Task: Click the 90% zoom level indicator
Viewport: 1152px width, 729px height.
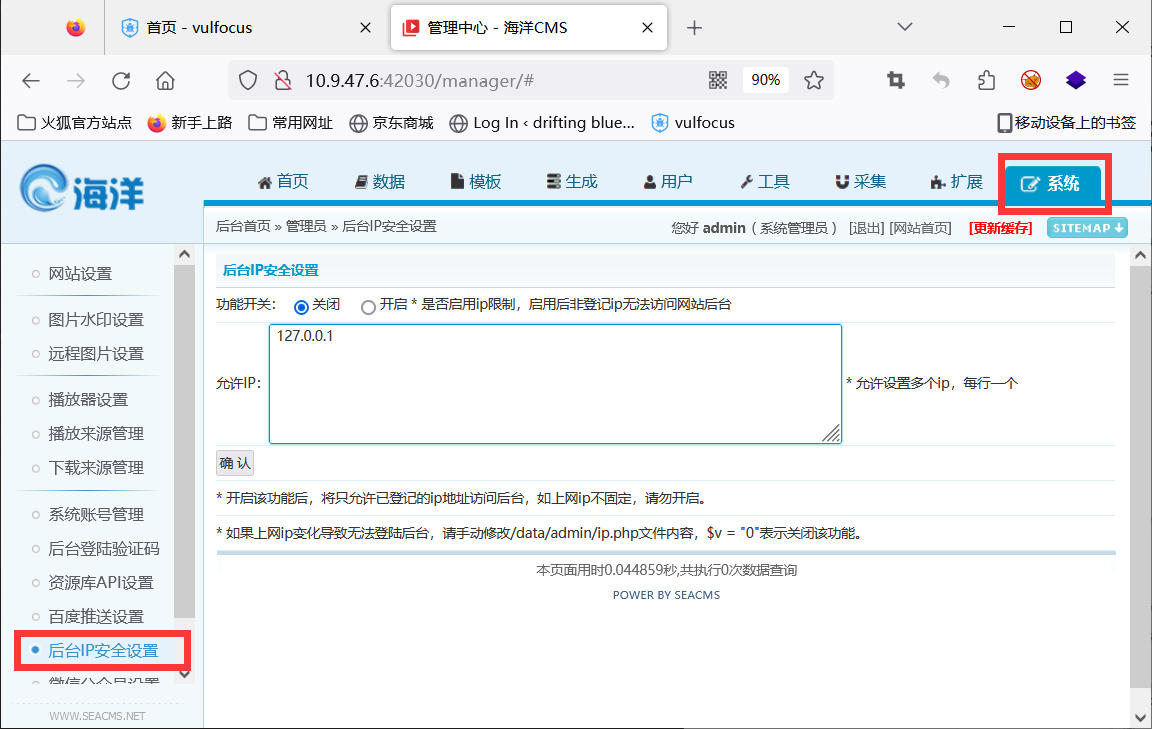Action: 766,80
